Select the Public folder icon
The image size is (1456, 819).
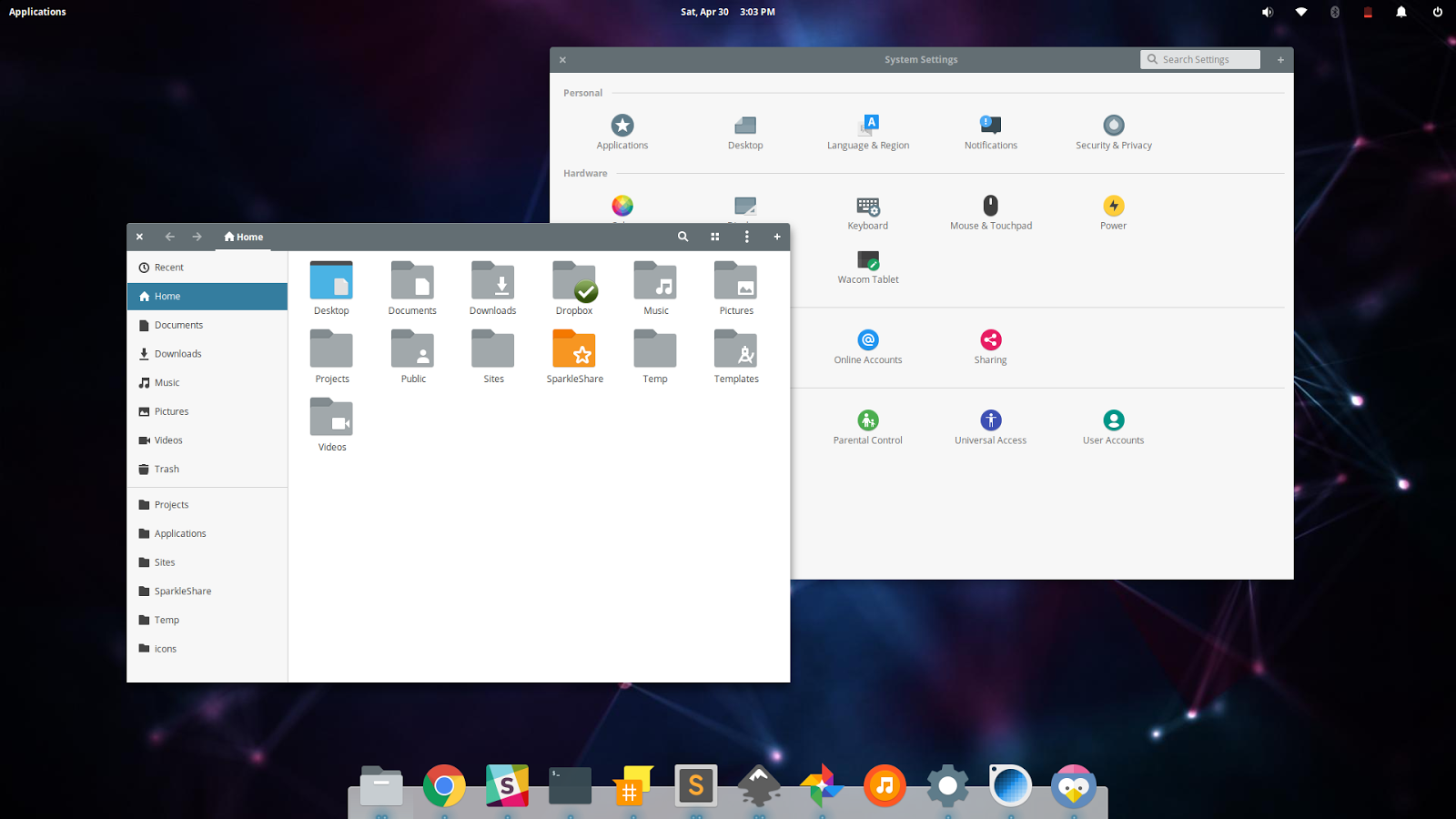click(x=412, y=349)
